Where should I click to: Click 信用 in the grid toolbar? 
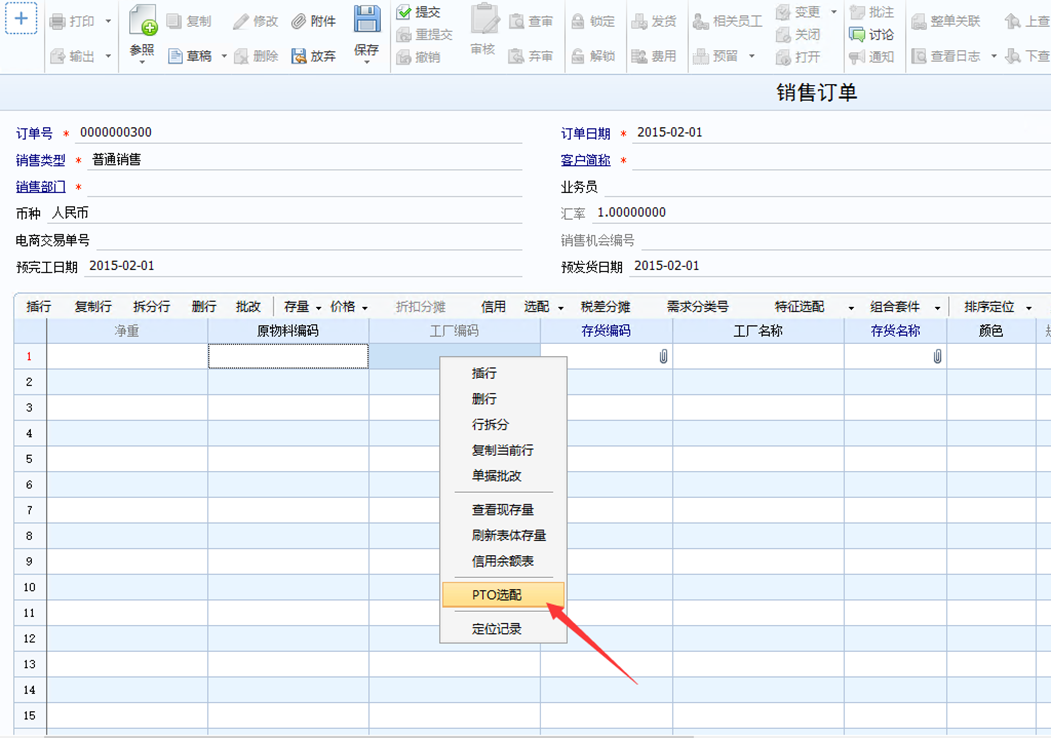[493, 306]
